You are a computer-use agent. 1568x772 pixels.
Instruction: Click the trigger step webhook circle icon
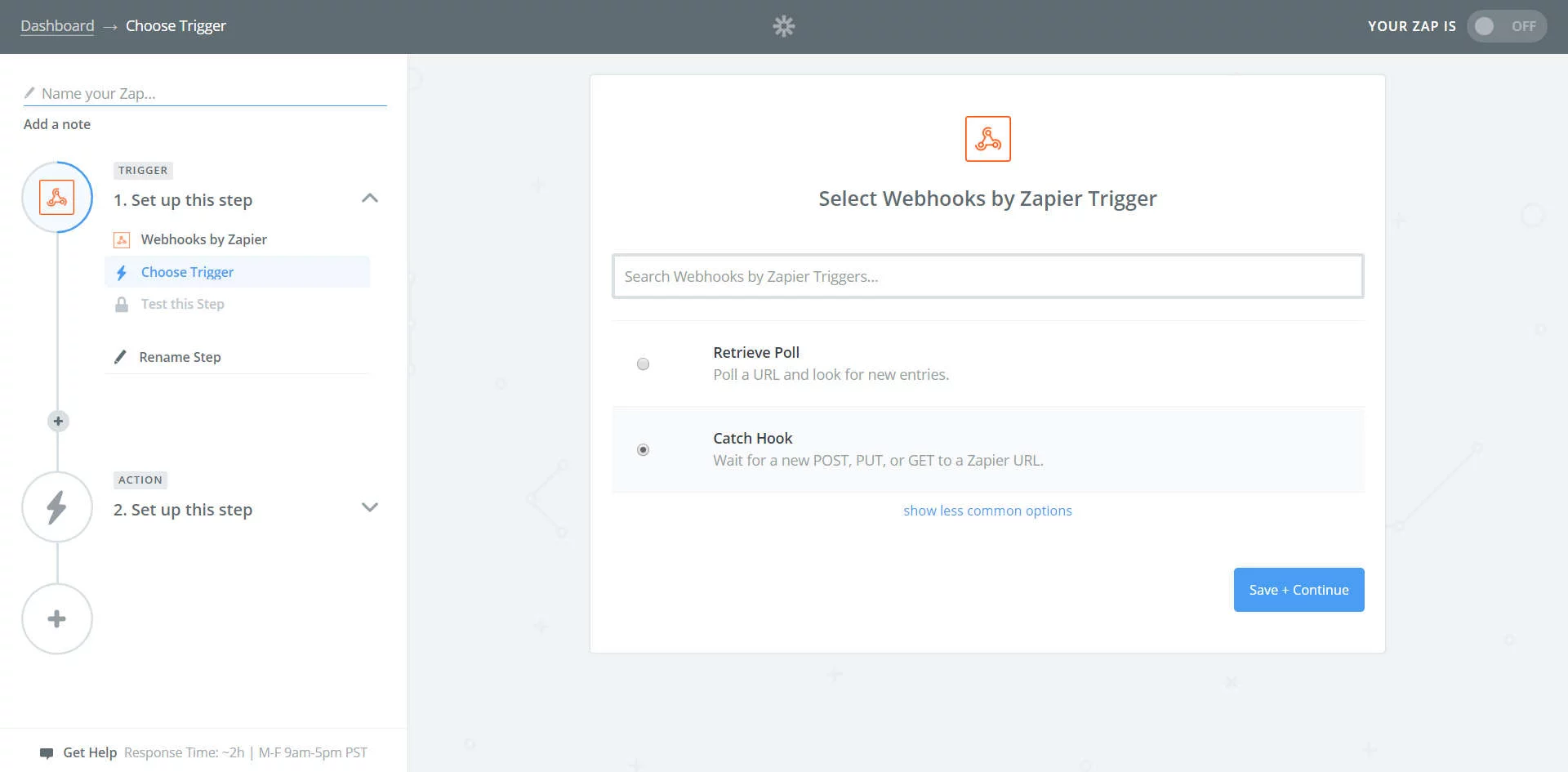57,198
